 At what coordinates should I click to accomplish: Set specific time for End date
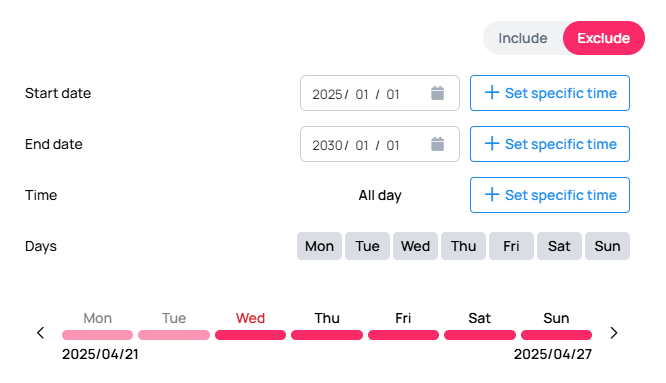point(550,144)
